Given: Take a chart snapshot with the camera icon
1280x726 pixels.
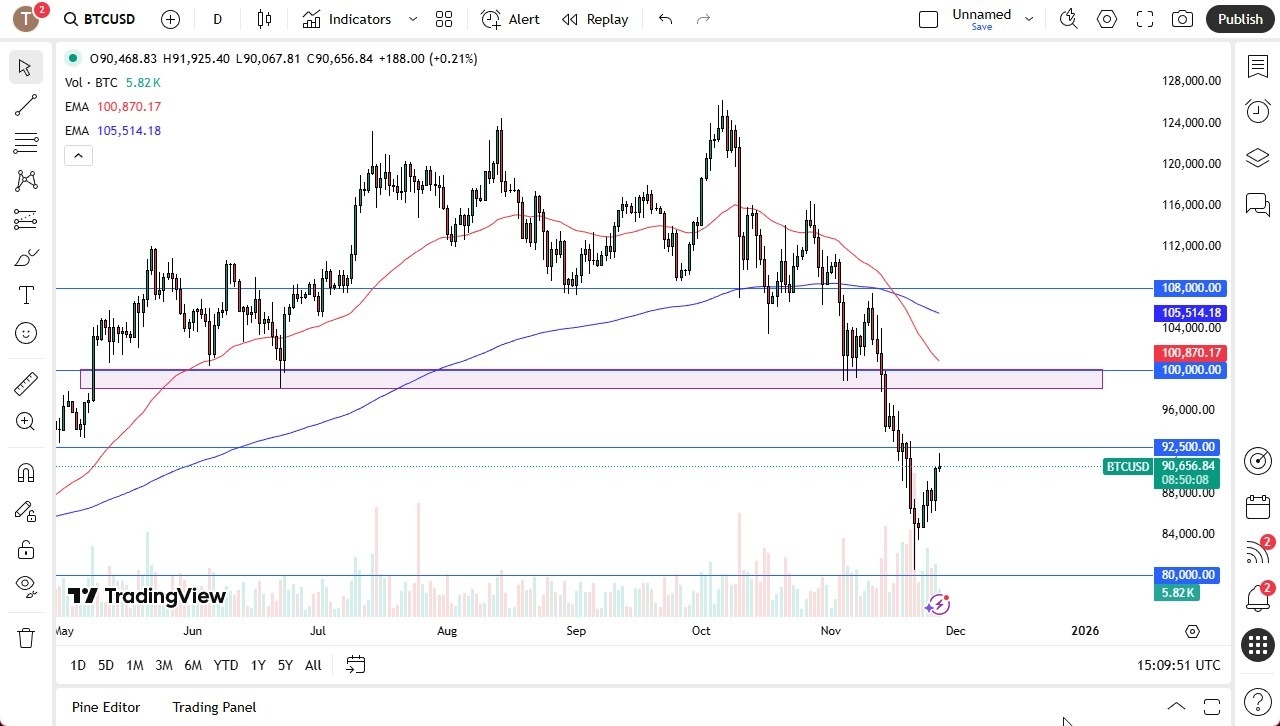Looking at the screenshot, I should click(1181, 18).
